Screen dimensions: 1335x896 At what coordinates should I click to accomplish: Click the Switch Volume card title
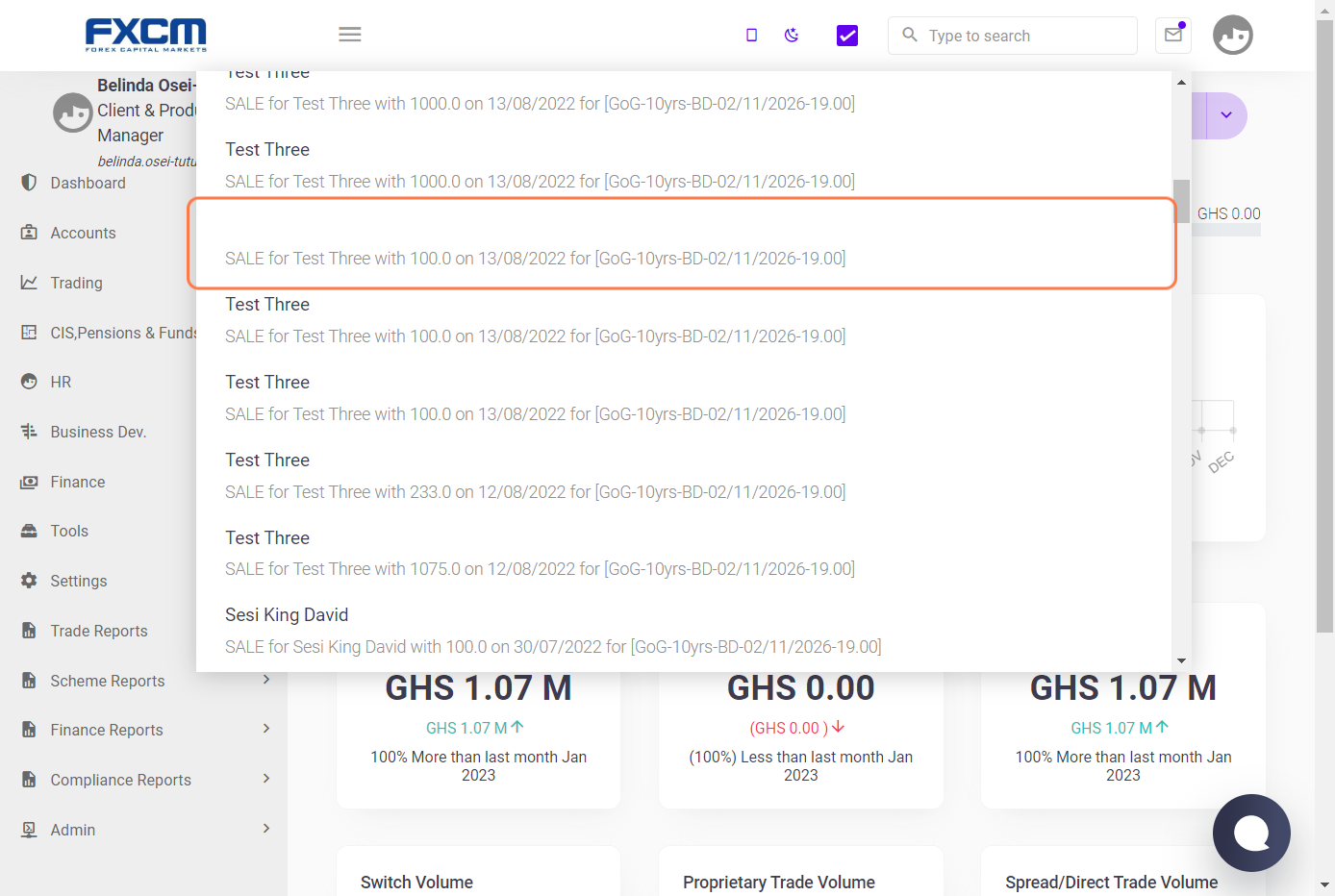point(416,883)
